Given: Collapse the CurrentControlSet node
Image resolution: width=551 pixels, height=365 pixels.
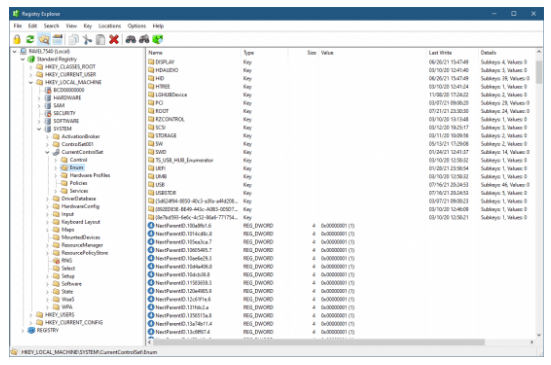Looking at the screenshot, I should [x=47, y=152].
